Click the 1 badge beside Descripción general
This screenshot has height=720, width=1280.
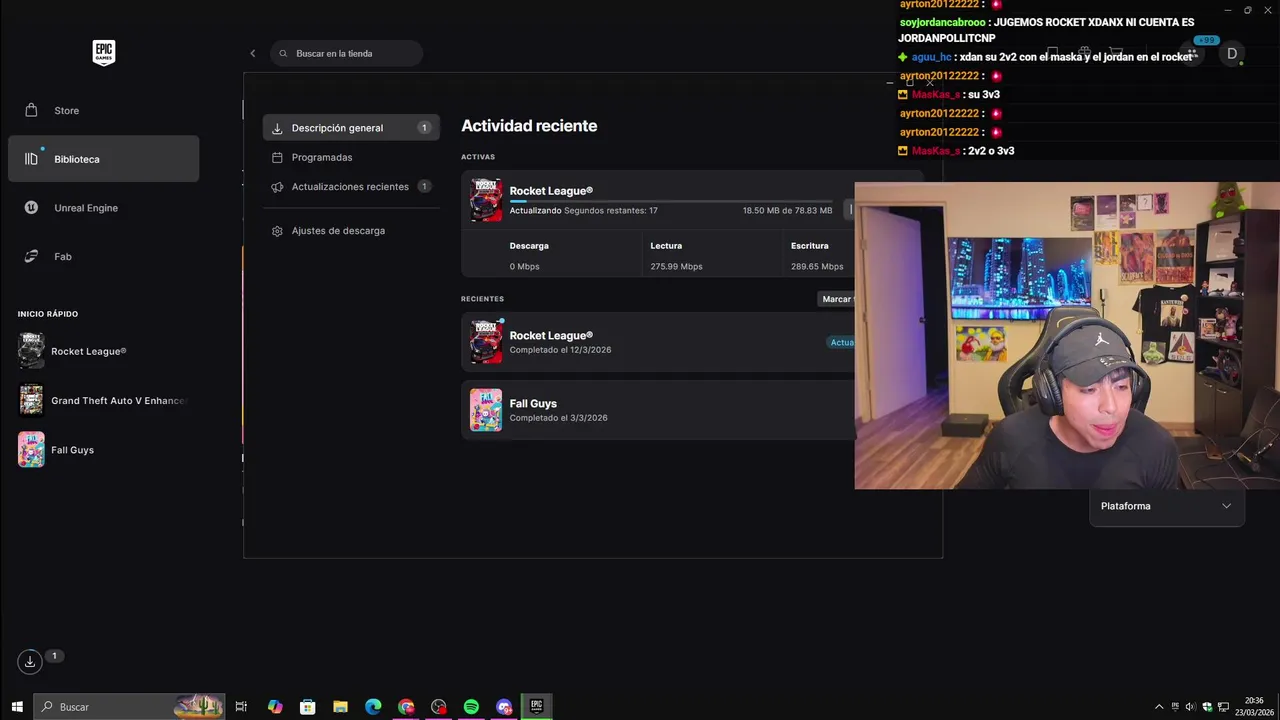coord(424,128)
